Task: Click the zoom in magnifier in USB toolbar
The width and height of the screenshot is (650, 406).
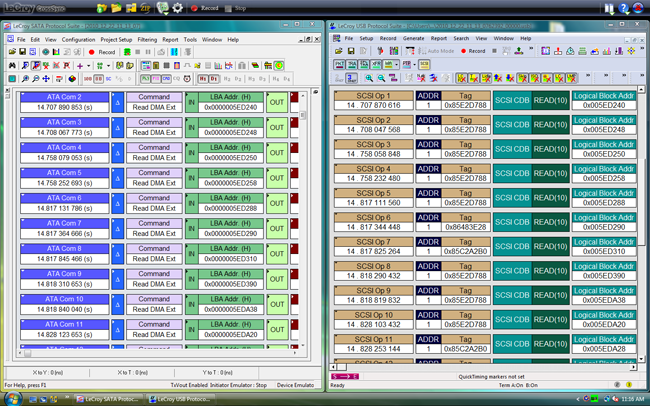Action: point(369,77)
